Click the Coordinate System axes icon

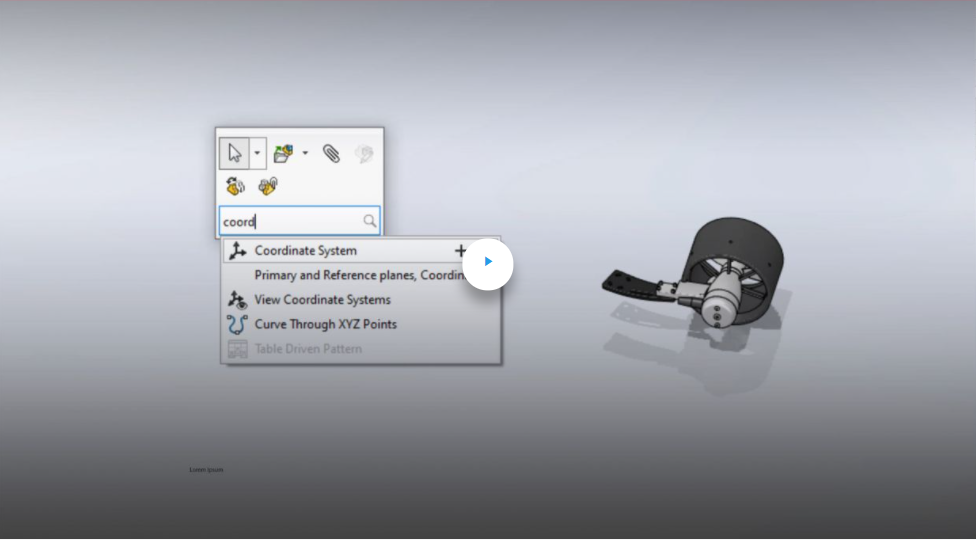(x=237, y=251)
